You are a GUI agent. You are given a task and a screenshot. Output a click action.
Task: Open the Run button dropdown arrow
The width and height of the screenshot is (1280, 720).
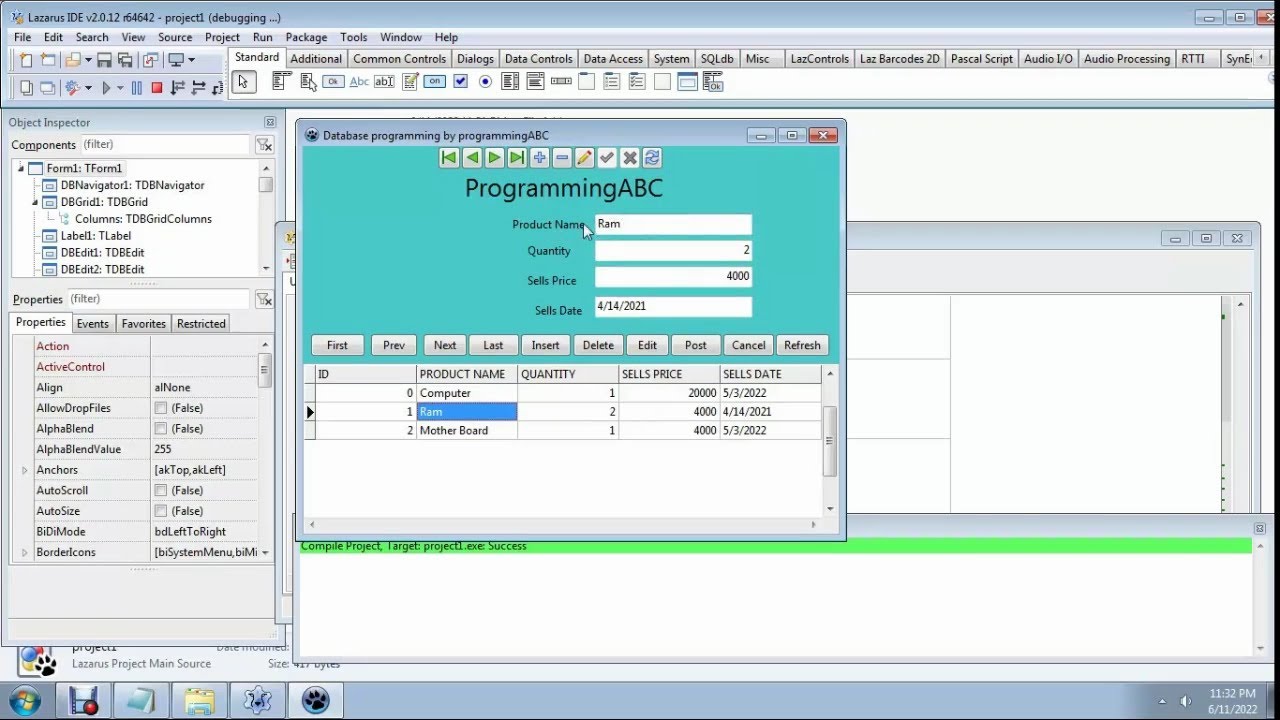pos(120,88)
